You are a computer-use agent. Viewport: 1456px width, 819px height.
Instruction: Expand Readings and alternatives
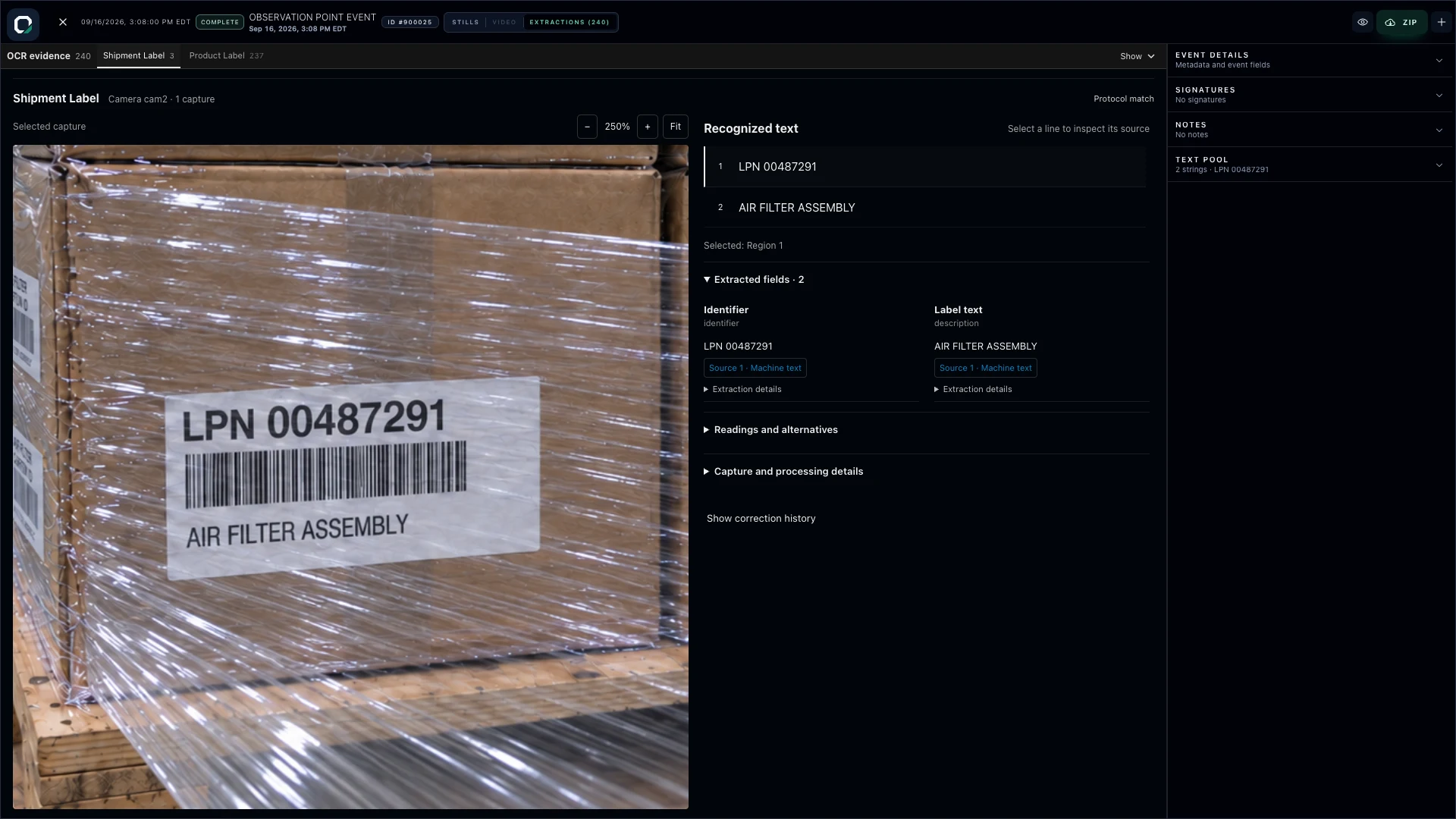[770, 430]
